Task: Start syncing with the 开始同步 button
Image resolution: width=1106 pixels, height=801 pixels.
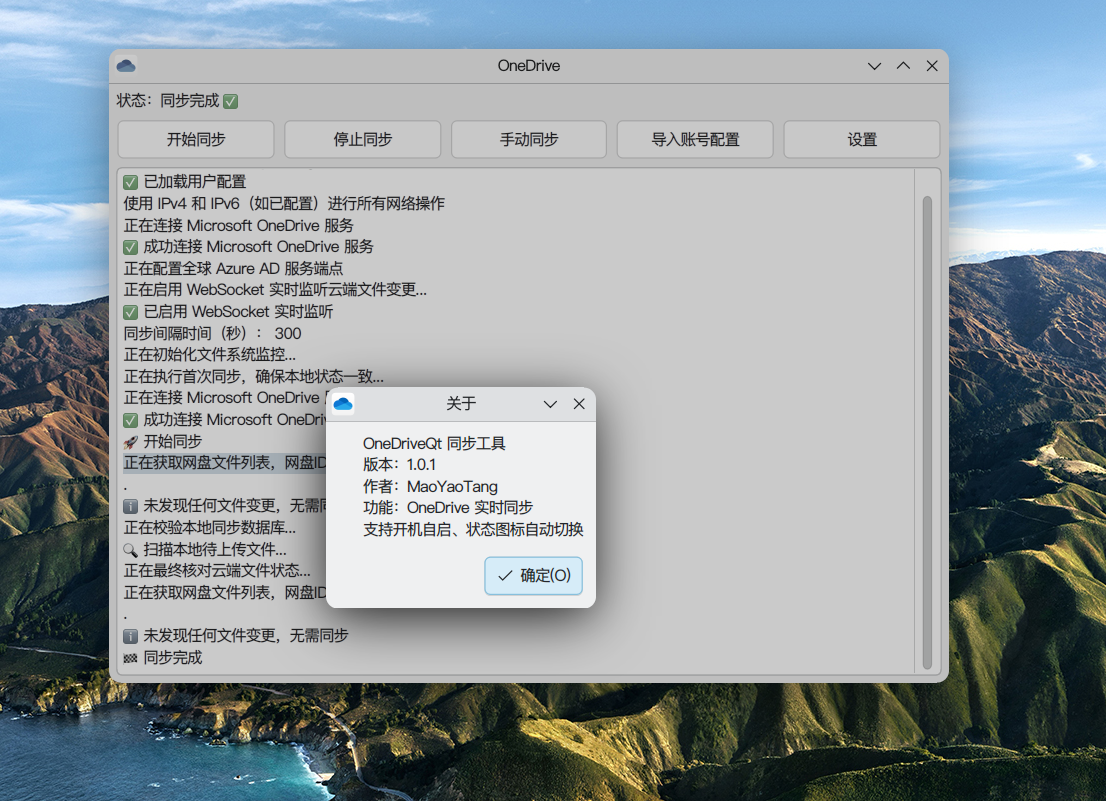Action: [196, 140]
